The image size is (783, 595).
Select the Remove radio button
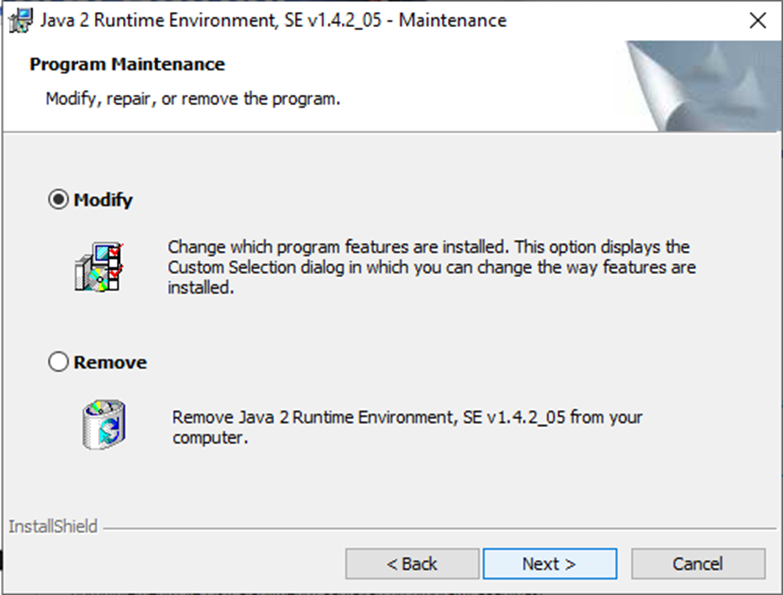tap(58, 362)
